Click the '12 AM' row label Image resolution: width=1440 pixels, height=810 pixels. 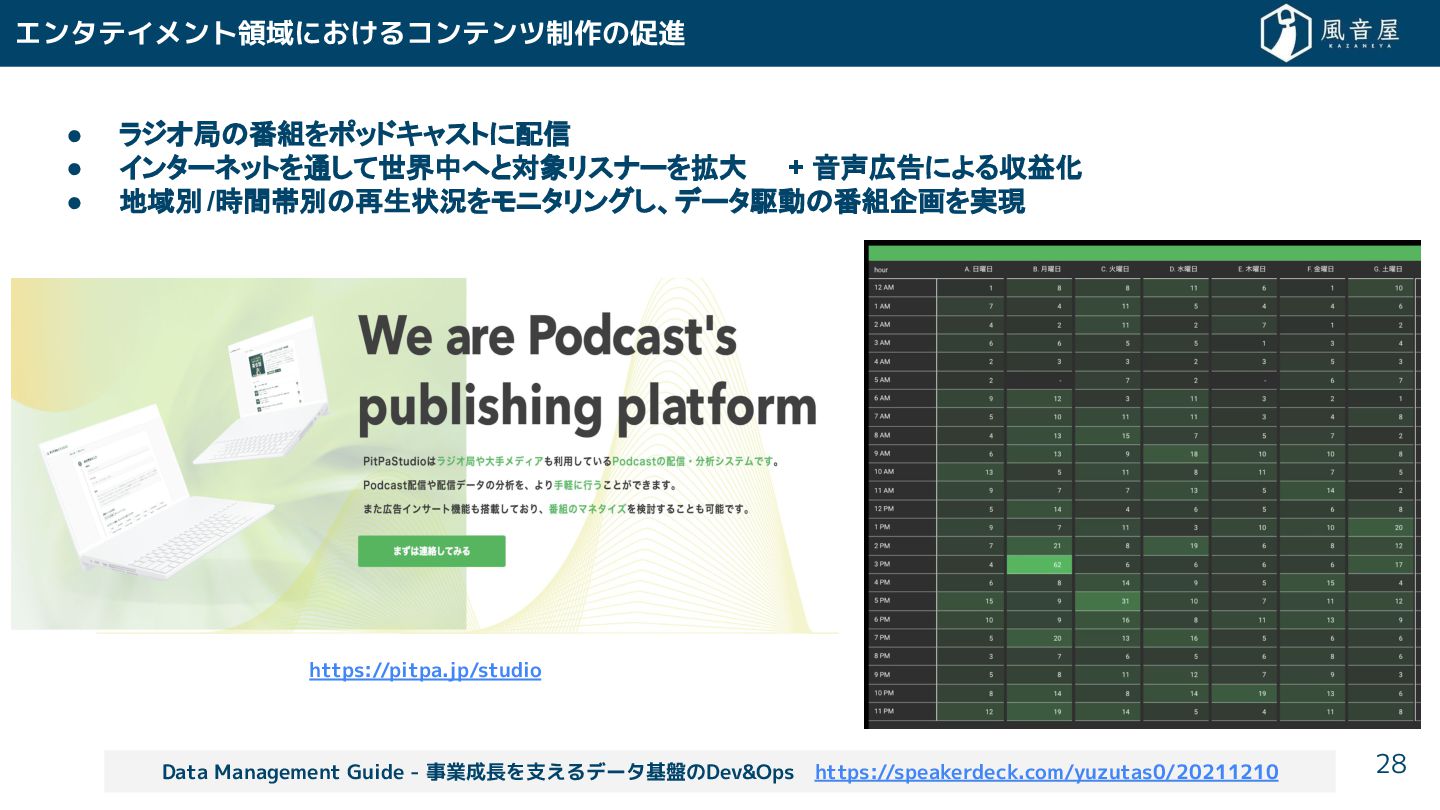884,288
